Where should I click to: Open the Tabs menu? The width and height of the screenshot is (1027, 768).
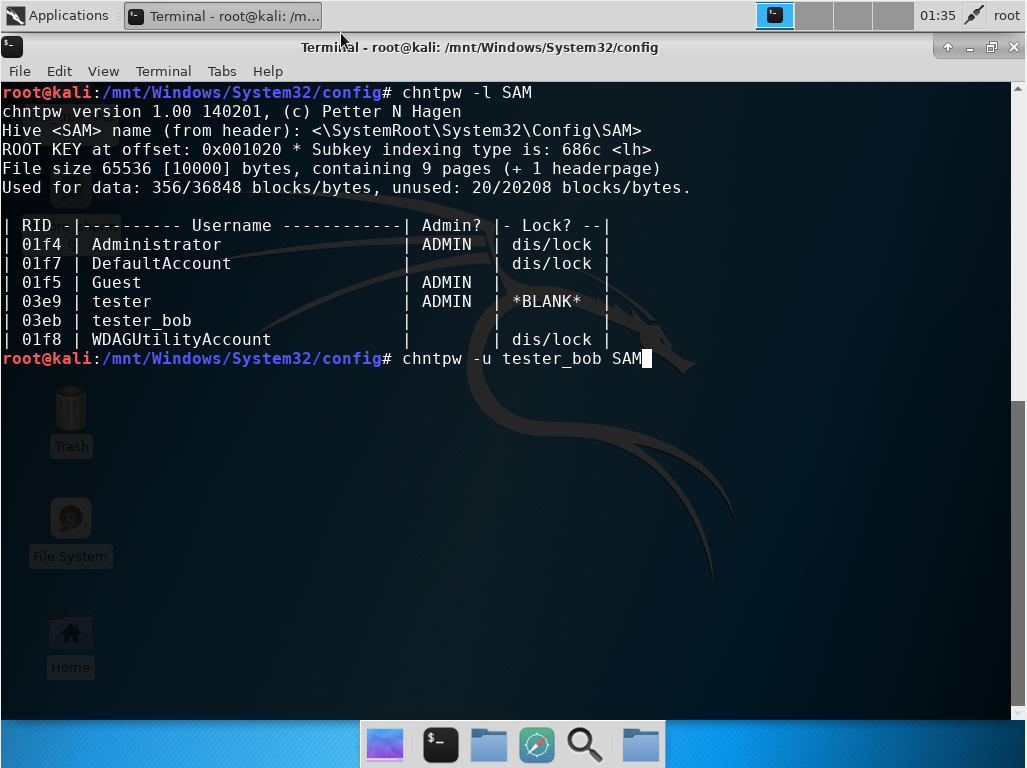(222, 71)
